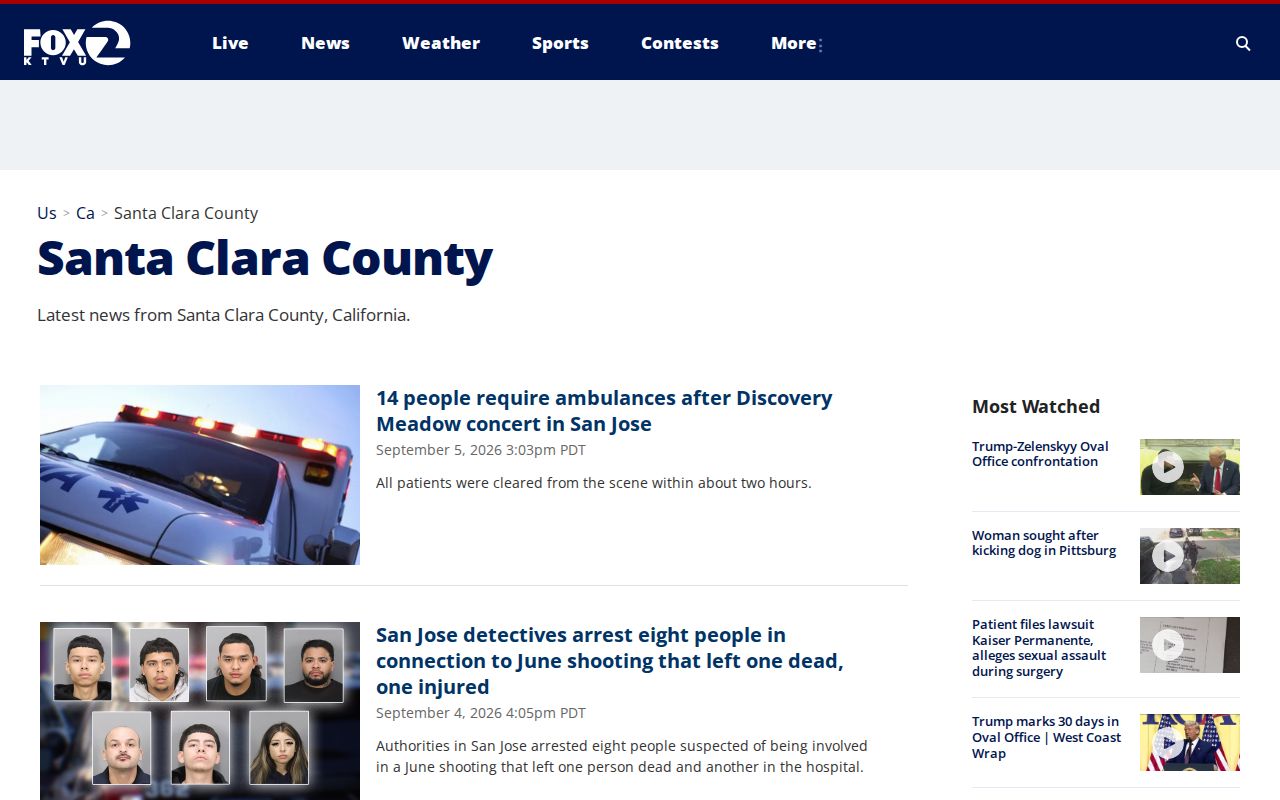Open Patient files lawsuit Kaiser Permanente link
The height and width of the screenshot is (800, 1280).
[x=1039, y=648]
